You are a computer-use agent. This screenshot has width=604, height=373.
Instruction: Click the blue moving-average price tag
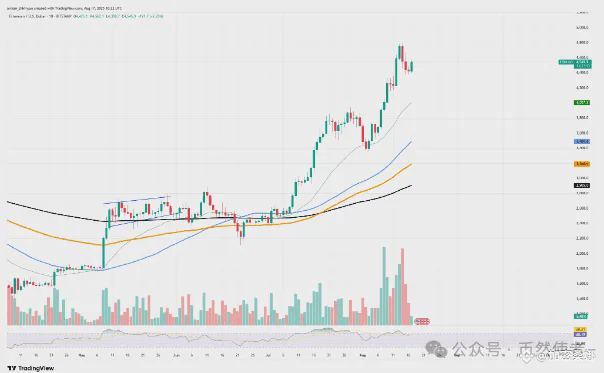(x=582, y=142)
